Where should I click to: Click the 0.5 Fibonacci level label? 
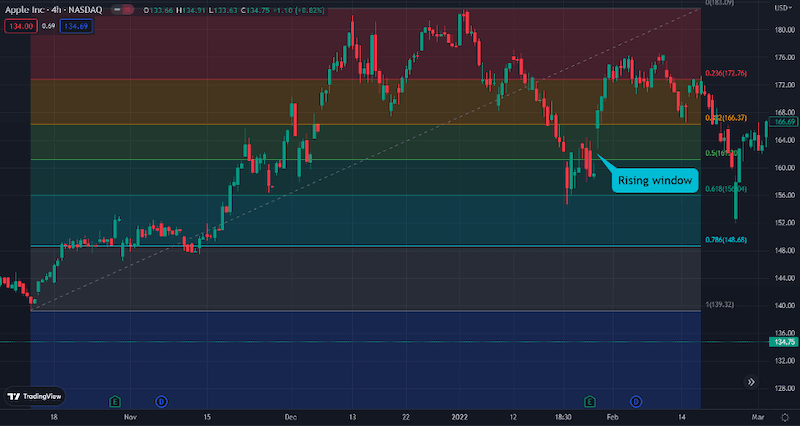[721, 153]
